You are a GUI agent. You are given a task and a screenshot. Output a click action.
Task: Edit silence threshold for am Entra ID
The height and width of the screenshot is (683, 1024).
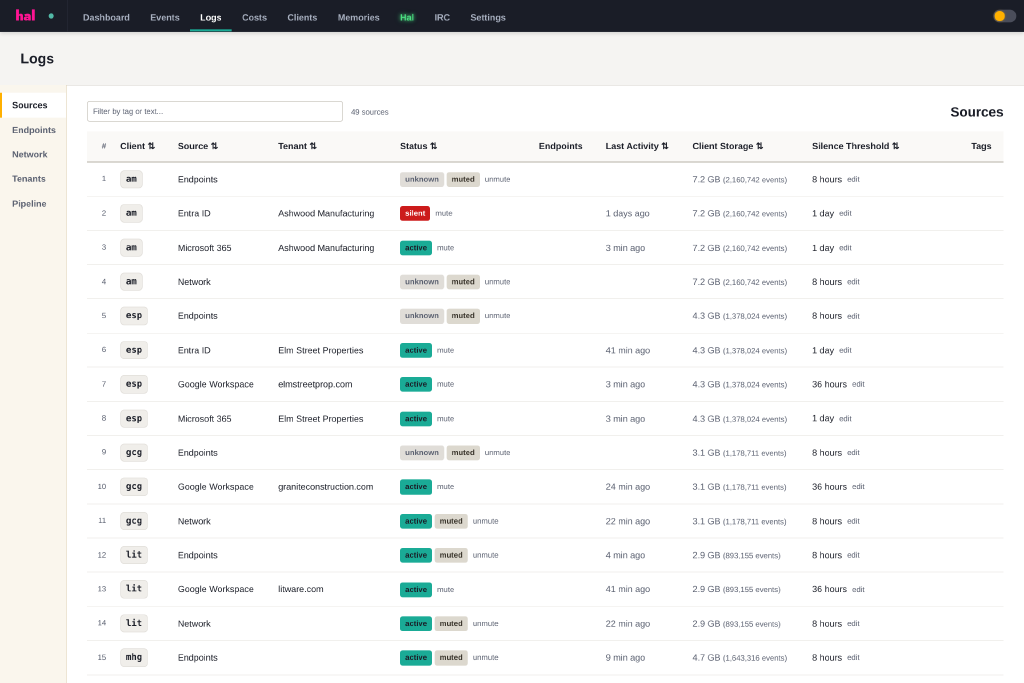click(845, 214)
